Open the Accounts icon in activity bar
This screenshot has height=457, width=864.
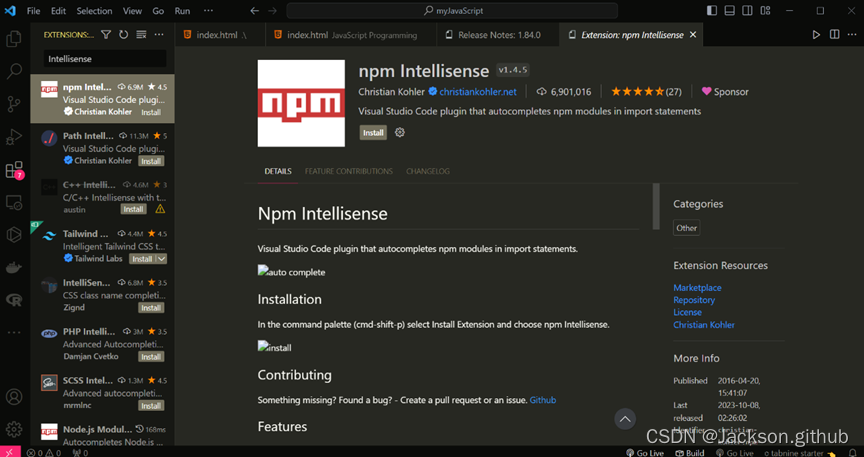pyautogui.click(x=13, y=396)
